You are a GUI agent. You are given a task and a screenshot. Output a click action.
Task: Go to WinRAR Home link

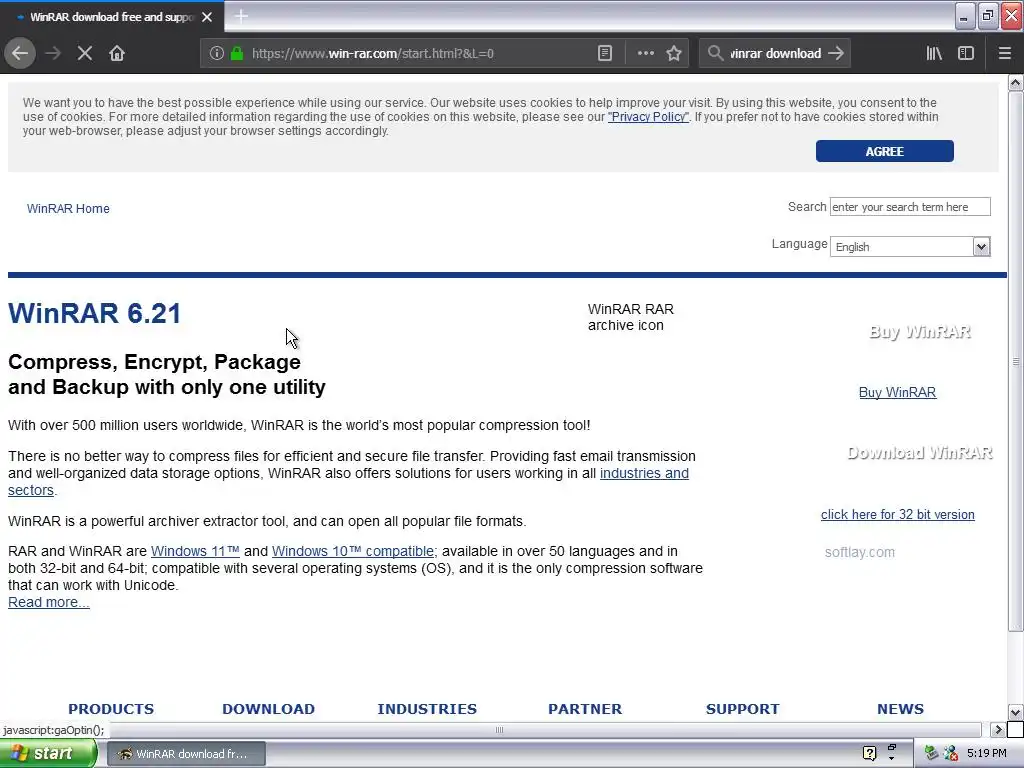click(x=68, y=208)
